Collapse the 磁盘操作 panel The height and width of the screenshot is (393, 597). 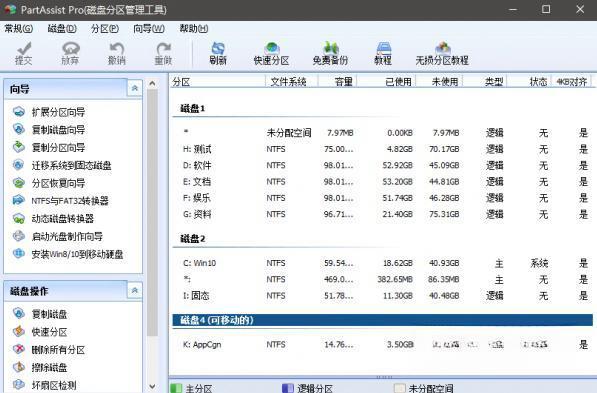[x=134, y=291]
